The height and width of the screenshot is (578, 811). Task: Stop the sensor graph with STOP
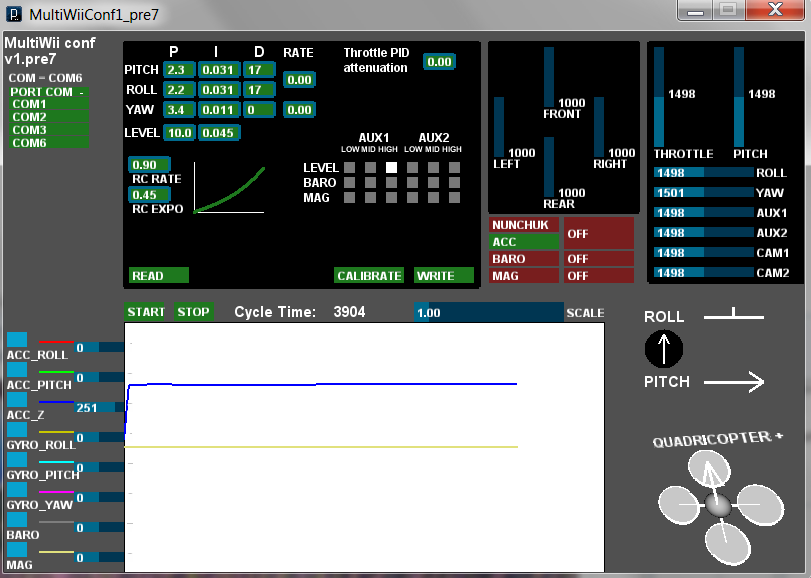(193, 312)
